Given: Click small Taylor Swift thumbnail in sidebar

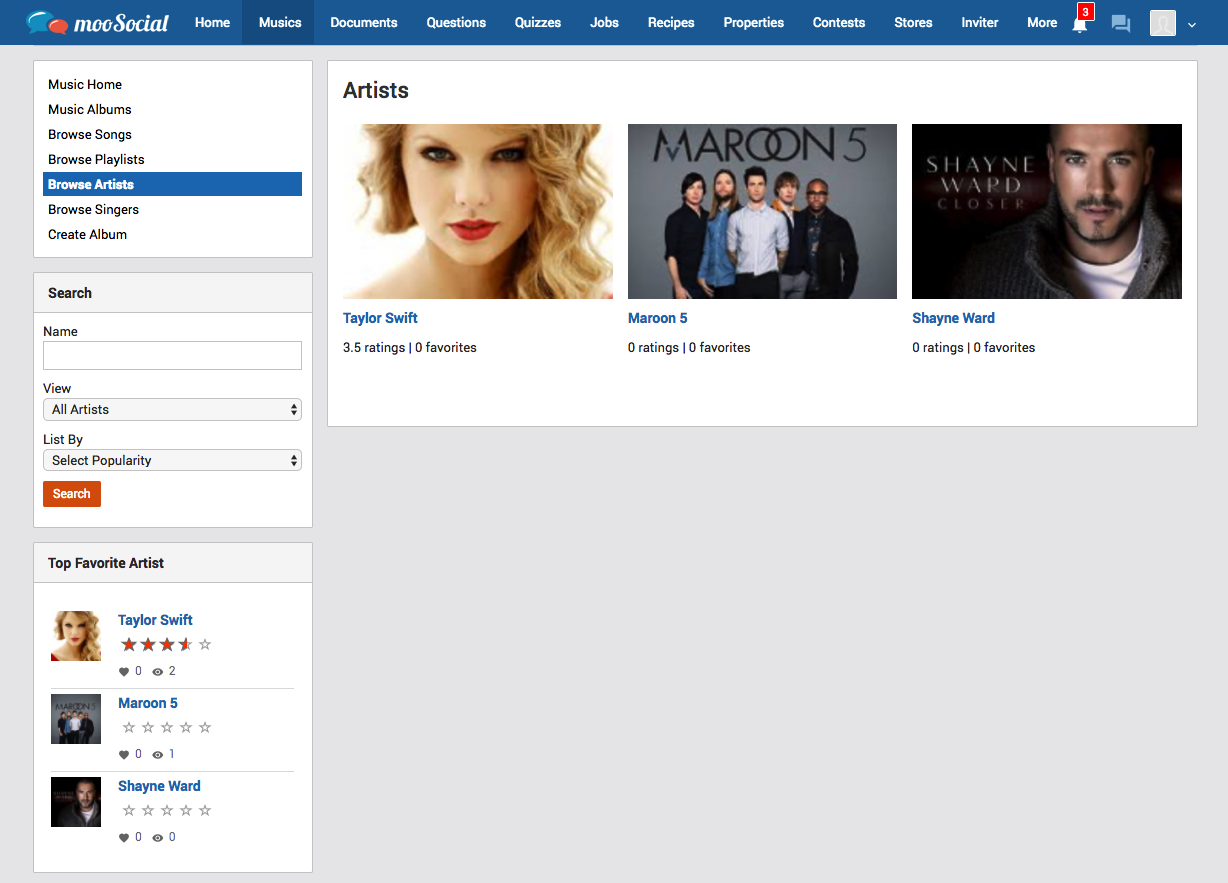Looking at the screenshot, I should coord(76,636).
